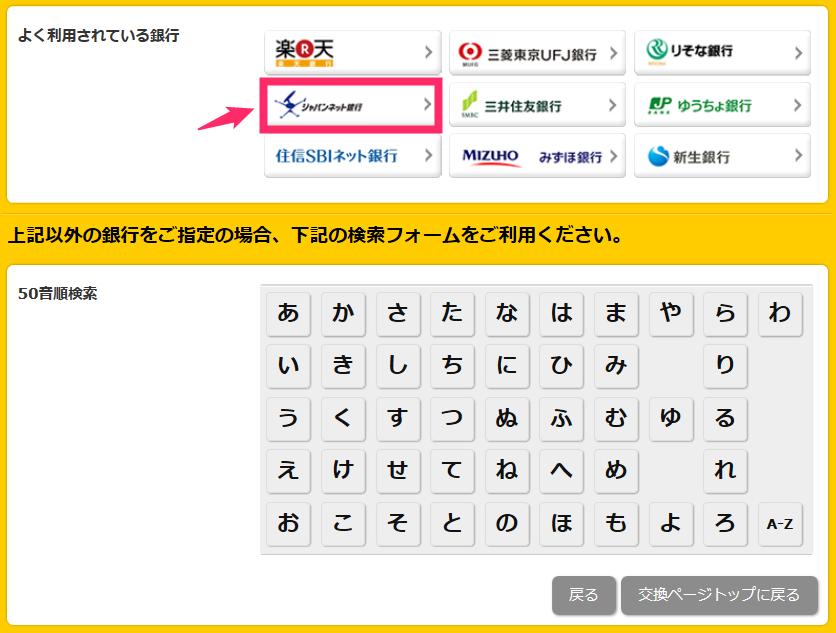Image resolution: width=836 pixels, height=633 pixels.
Task: Open the A-Z alphabetical bank search
Action: (x=781, y=524)
